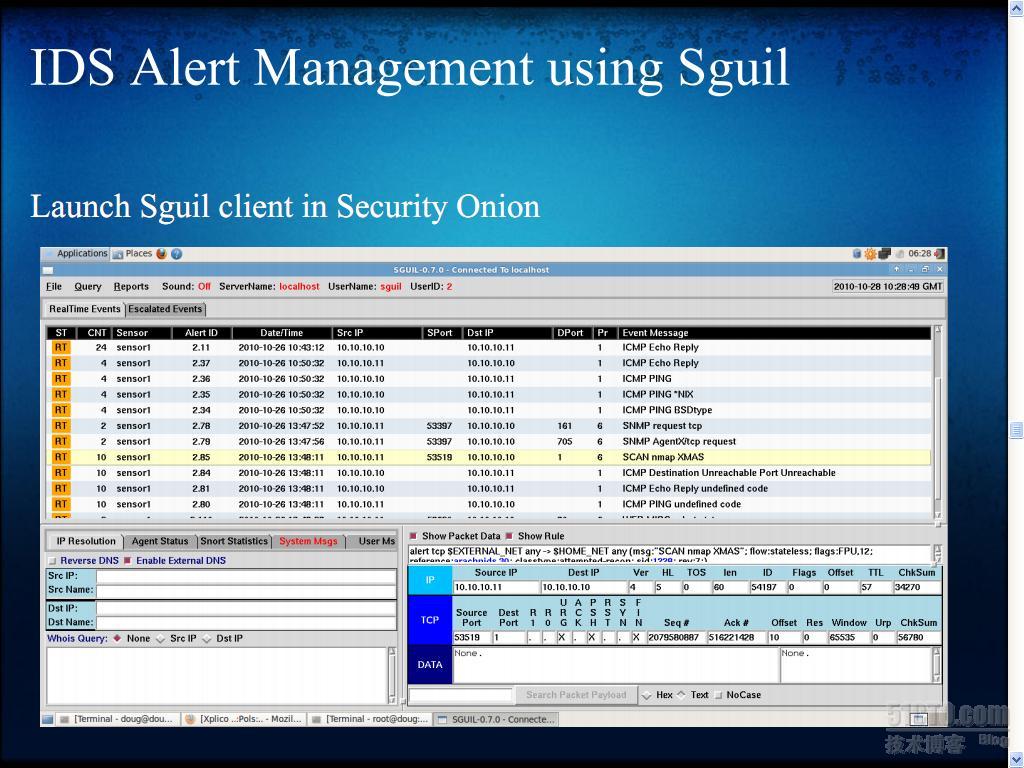This screenshot has width=1024, height=768.
Task: Follow the arachnids reference link in the rule
Action: (481, 560)
